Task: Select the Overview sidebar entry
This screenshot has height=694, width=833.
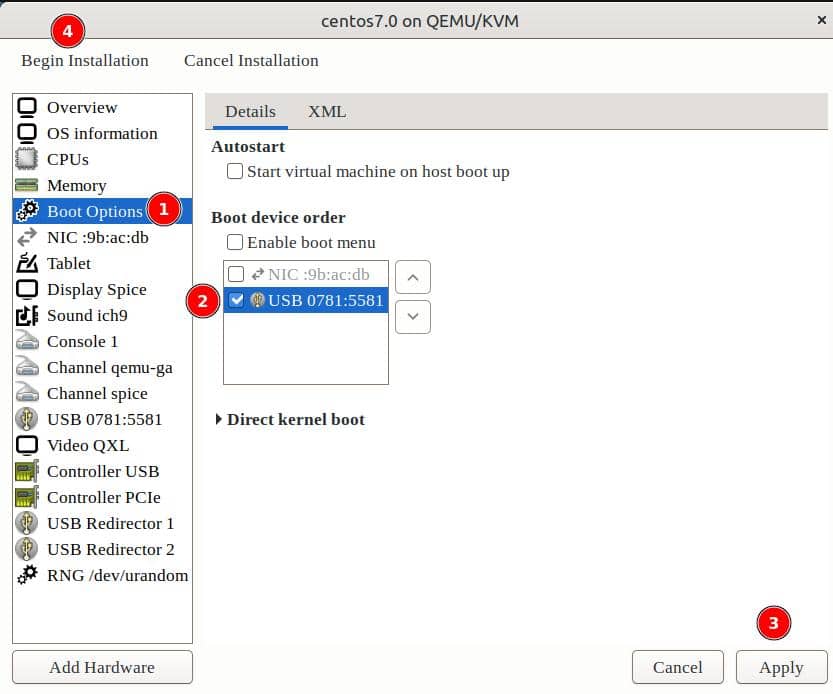Action: pos(103,107)
